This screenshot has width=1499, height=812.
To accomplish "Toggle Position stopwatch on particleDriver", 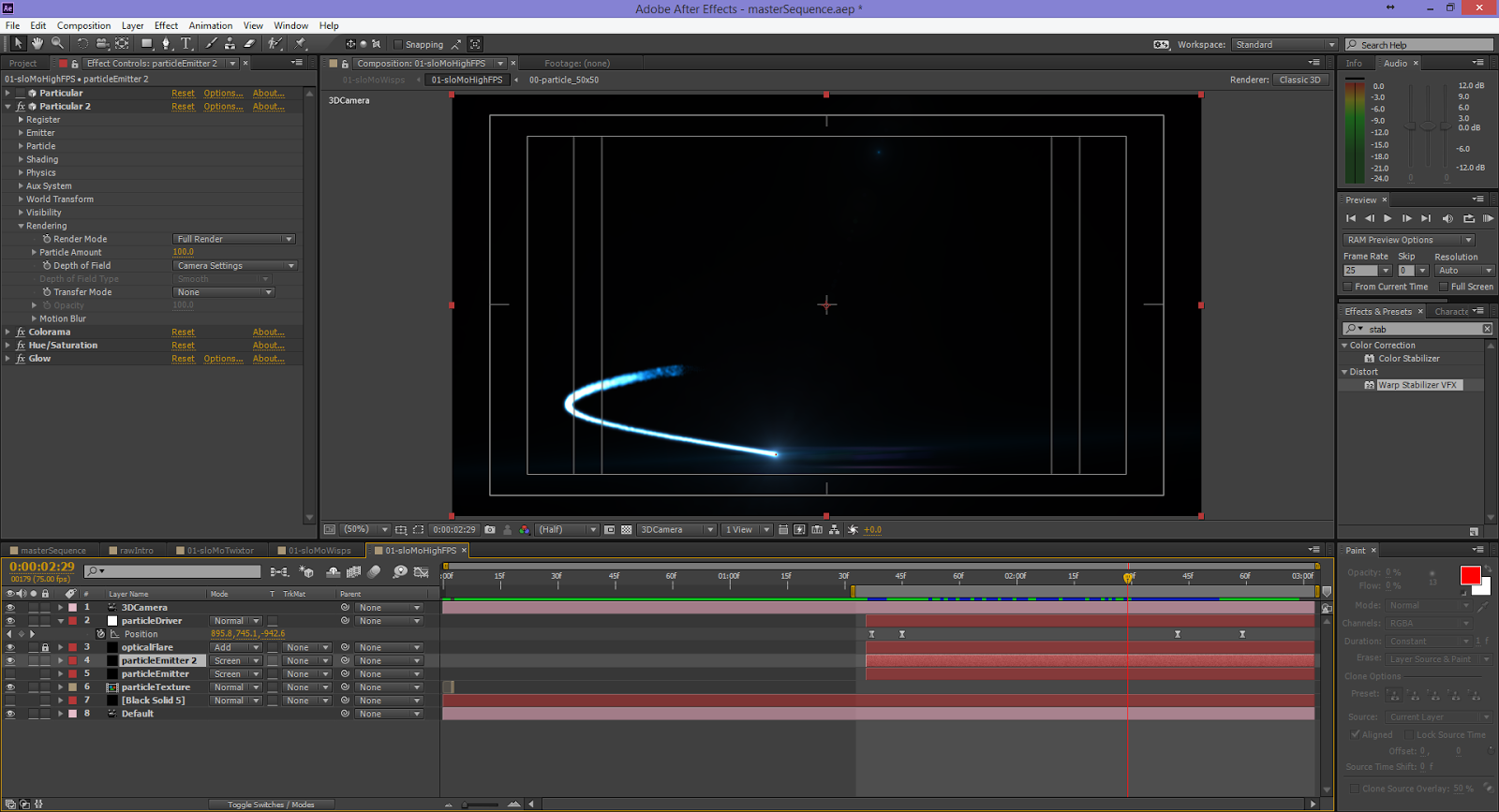I will [101, 634].
